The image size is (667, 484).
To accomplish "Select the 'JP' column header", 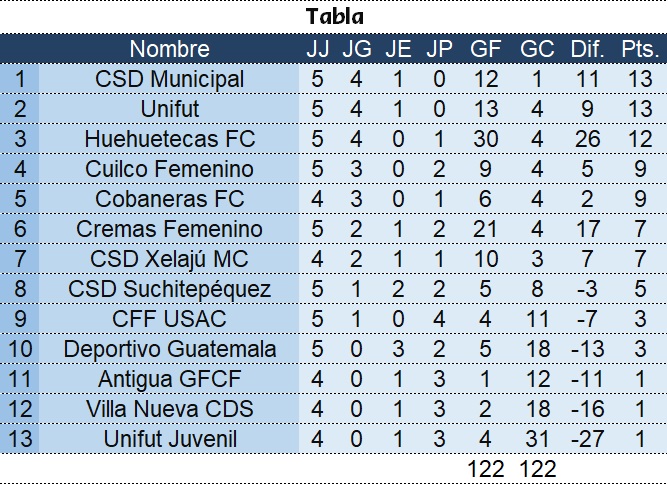I will click(x=439, y=49).
